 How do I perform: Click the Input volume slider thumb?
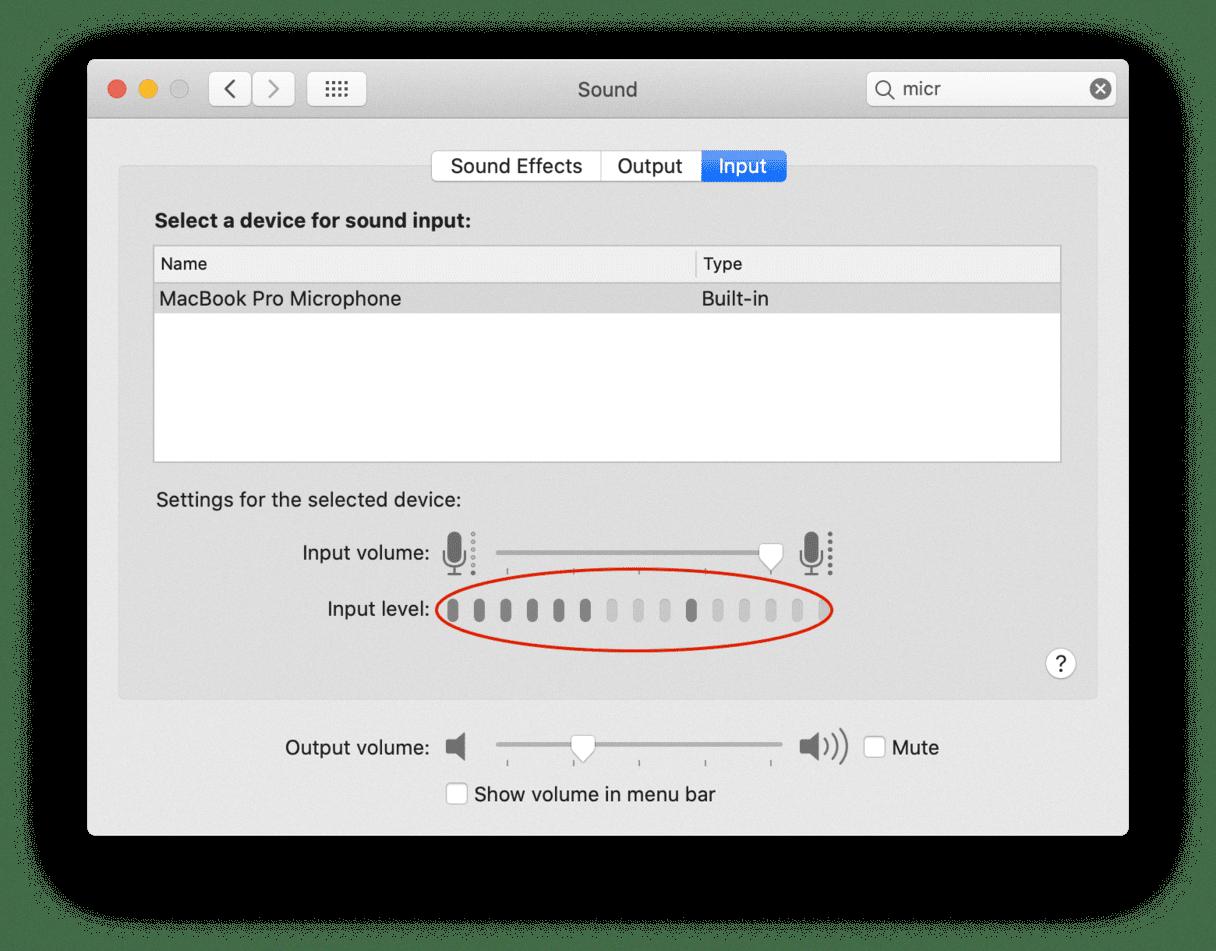pos(770,556)
